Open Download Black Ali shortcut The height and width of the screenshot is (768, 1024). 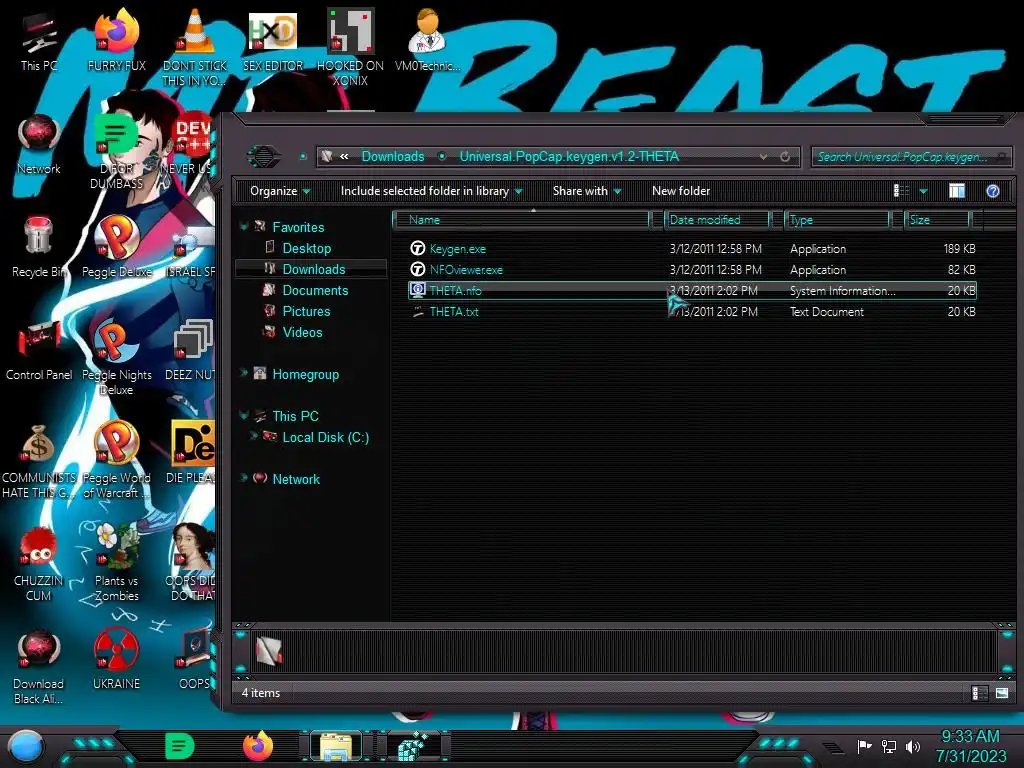(x=39, y=667)
